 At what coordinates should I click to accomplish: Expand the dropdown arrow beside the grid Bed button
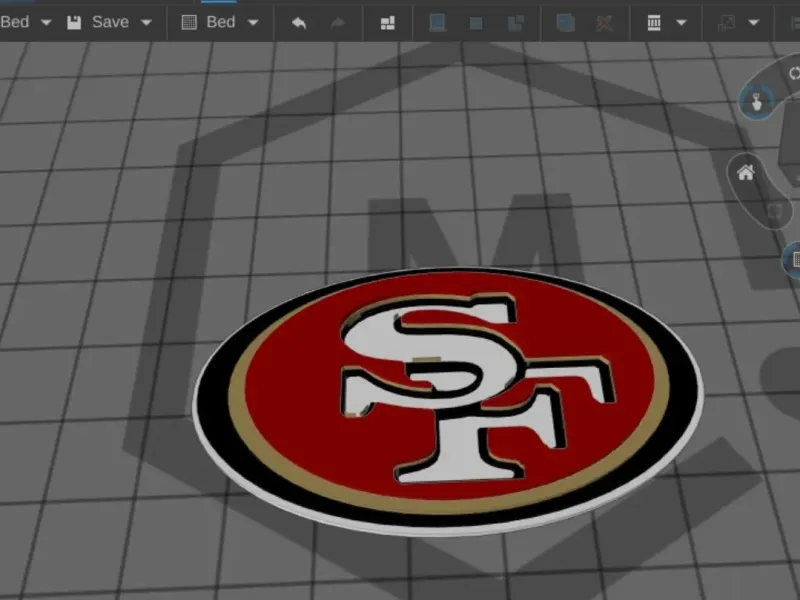(x=253, y=22)
